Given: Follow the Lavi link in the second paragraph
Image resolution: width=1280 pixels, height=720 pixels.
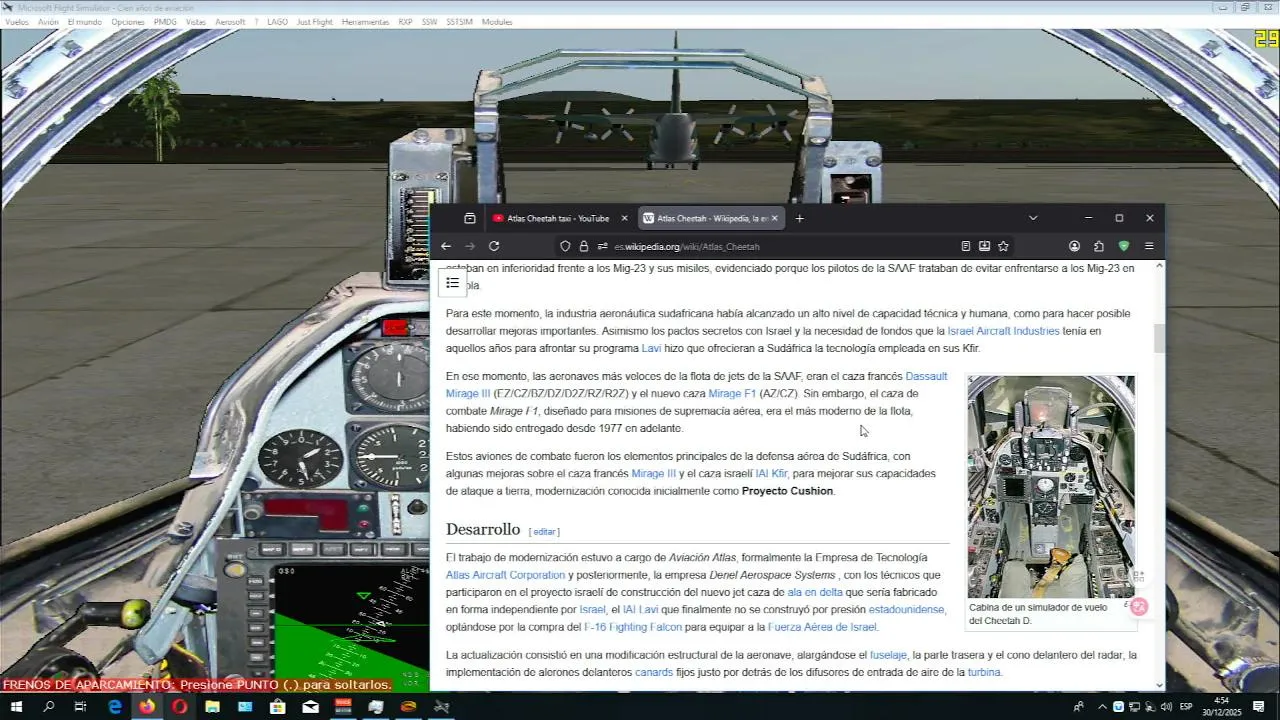Looking at the screenshot, I should [x=651, y=349].
